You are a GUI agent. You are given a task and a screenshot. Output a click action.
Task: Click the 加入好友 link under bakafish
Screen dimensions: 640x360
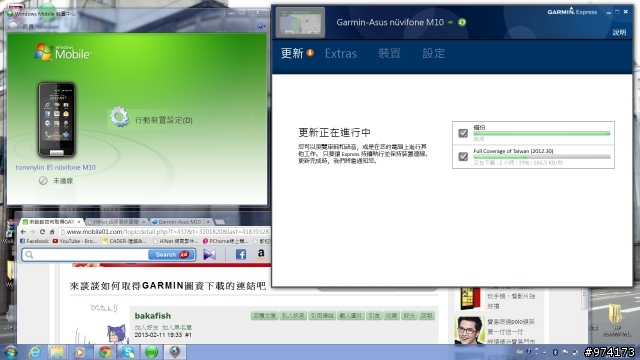click(x=146, y=327)
